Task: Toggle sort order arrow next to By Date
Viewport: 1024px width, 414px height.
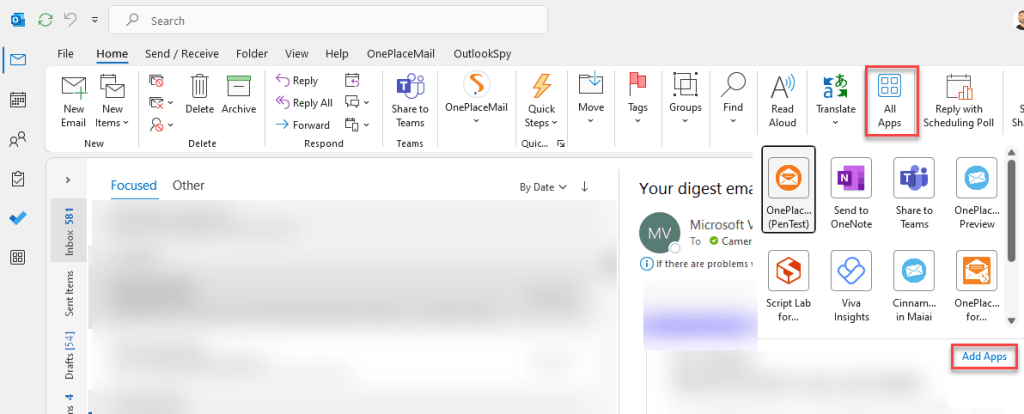Action: (585, 186)
